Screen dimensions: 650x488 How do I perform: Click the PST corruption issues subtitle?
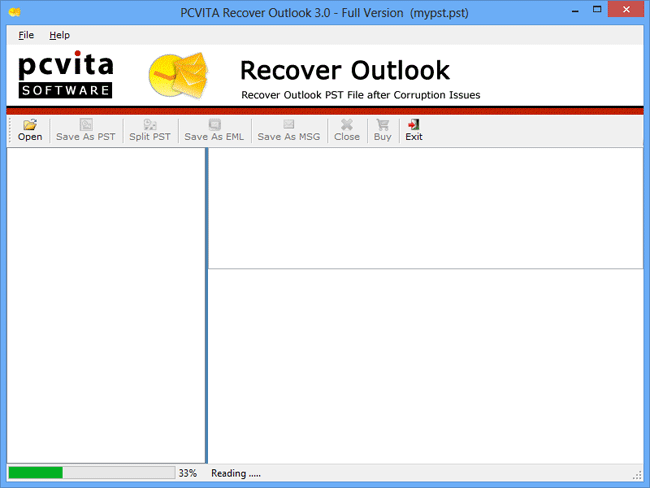[361, 95]
